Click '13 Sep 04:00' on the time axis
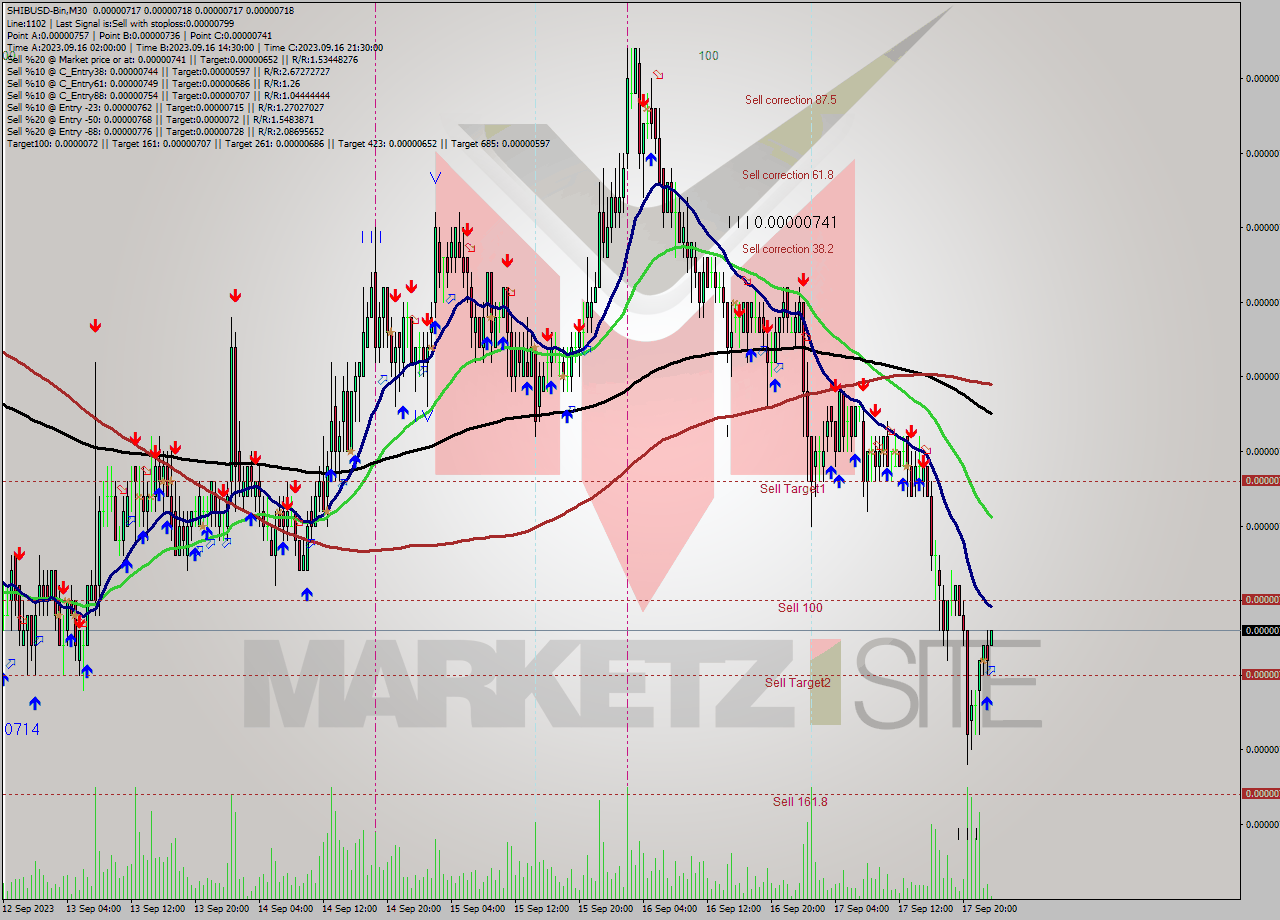 click(x=95, y=909)
